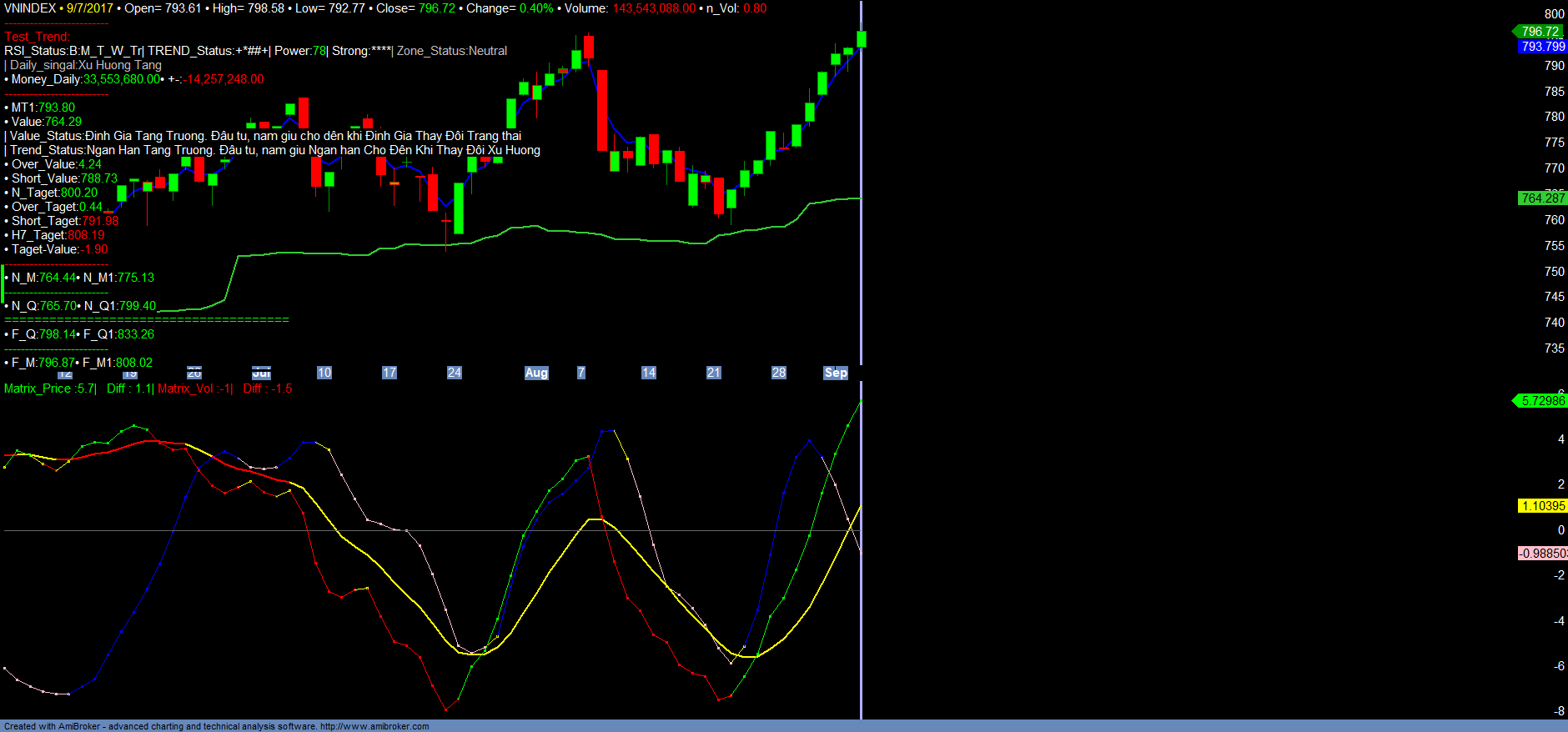Click the 9/7/2017 date in the title
1568x732 pixels.
point(89,8)
